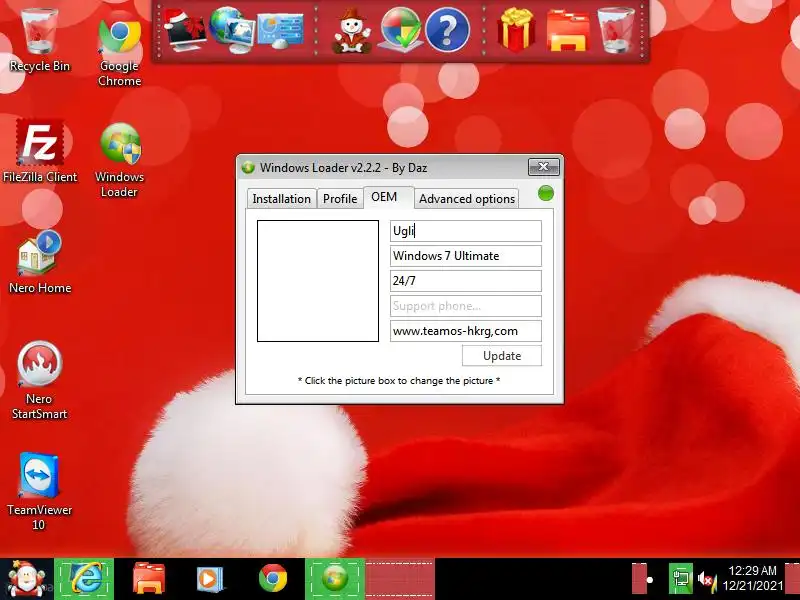Open Recycle Bin desktop icon
The width and height of the screenshot is (800, 600).
(x=39, y=41)
